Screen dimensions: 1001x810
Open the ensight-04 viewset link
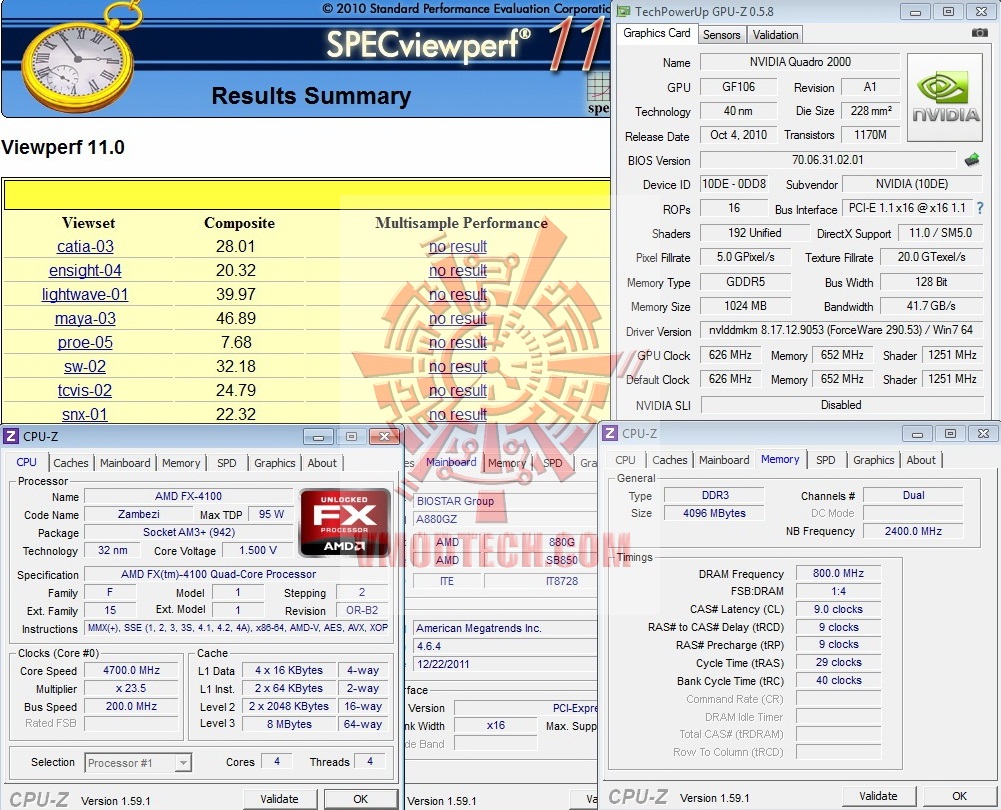(85, 271)
